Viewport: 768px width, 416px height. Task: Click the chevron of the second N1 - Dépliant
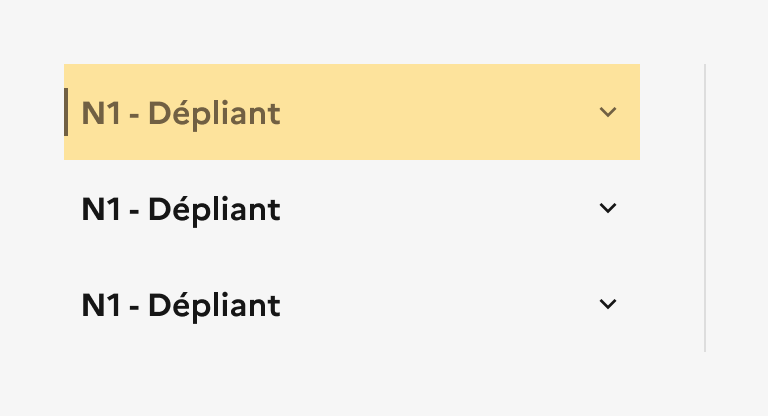pyautogui.click(x=608, y=208)
